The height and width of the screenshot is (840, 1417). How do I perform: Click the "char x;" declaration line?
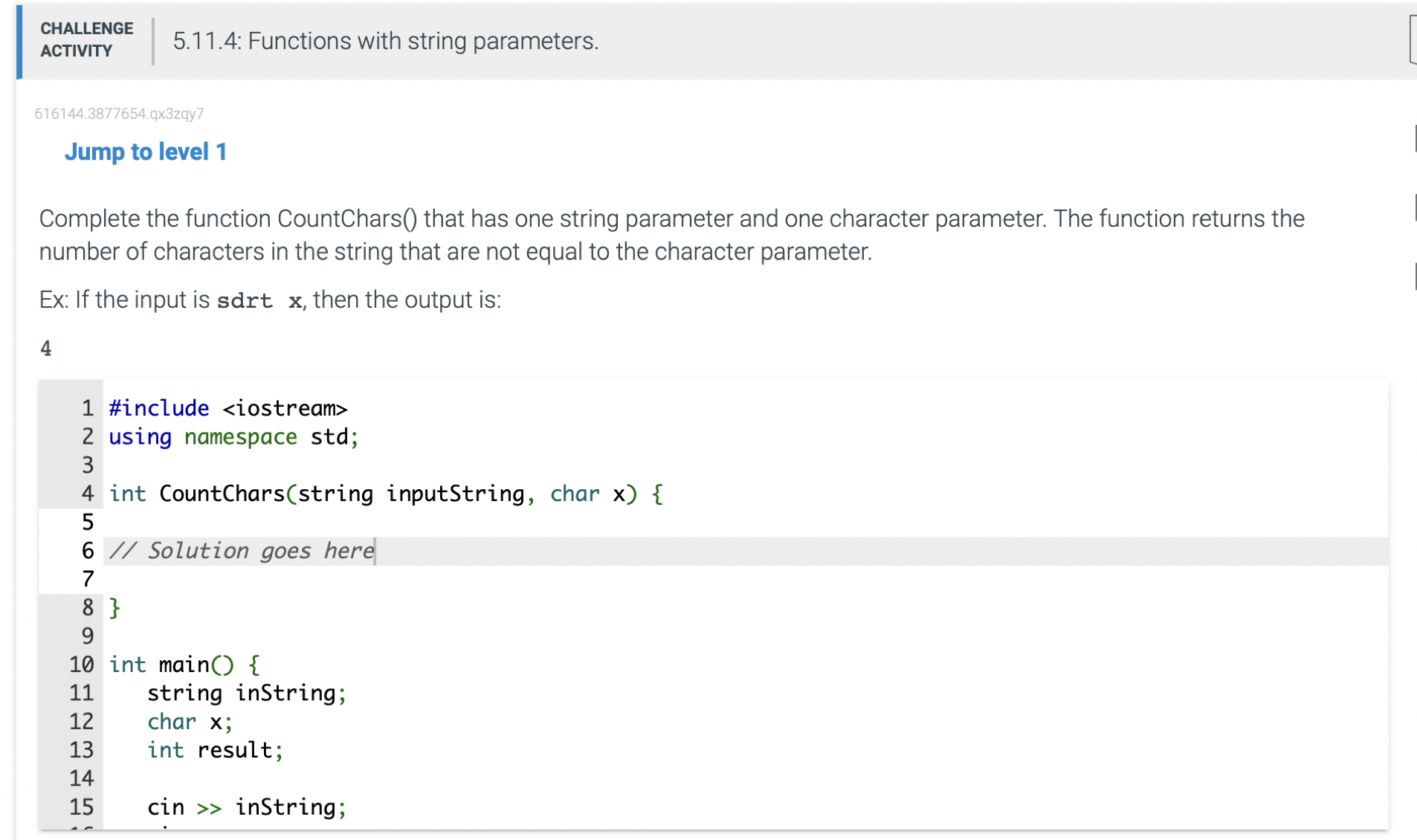[x=189, y=721]
